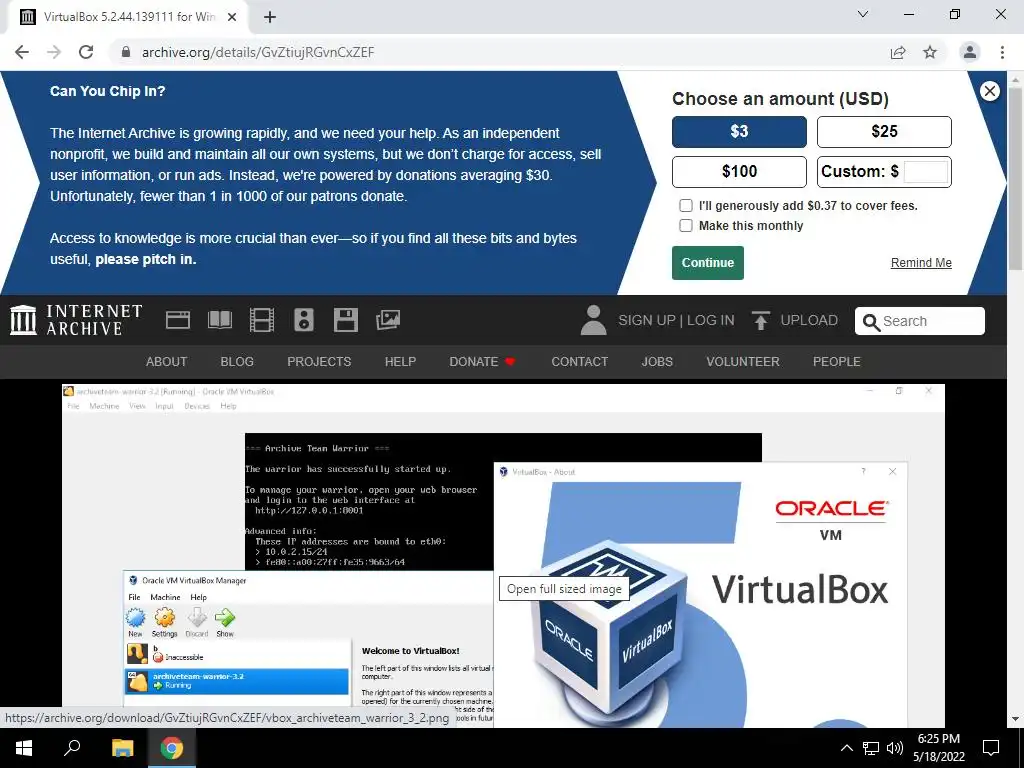Click the UPLOAD link text
This screenshot has width=1024, height=768.
809,320
